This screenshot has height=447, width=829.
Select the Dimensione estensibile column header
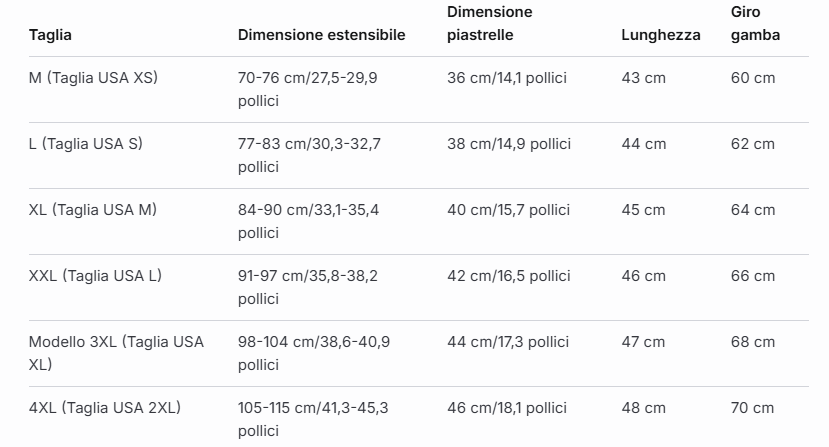(321, 35)
